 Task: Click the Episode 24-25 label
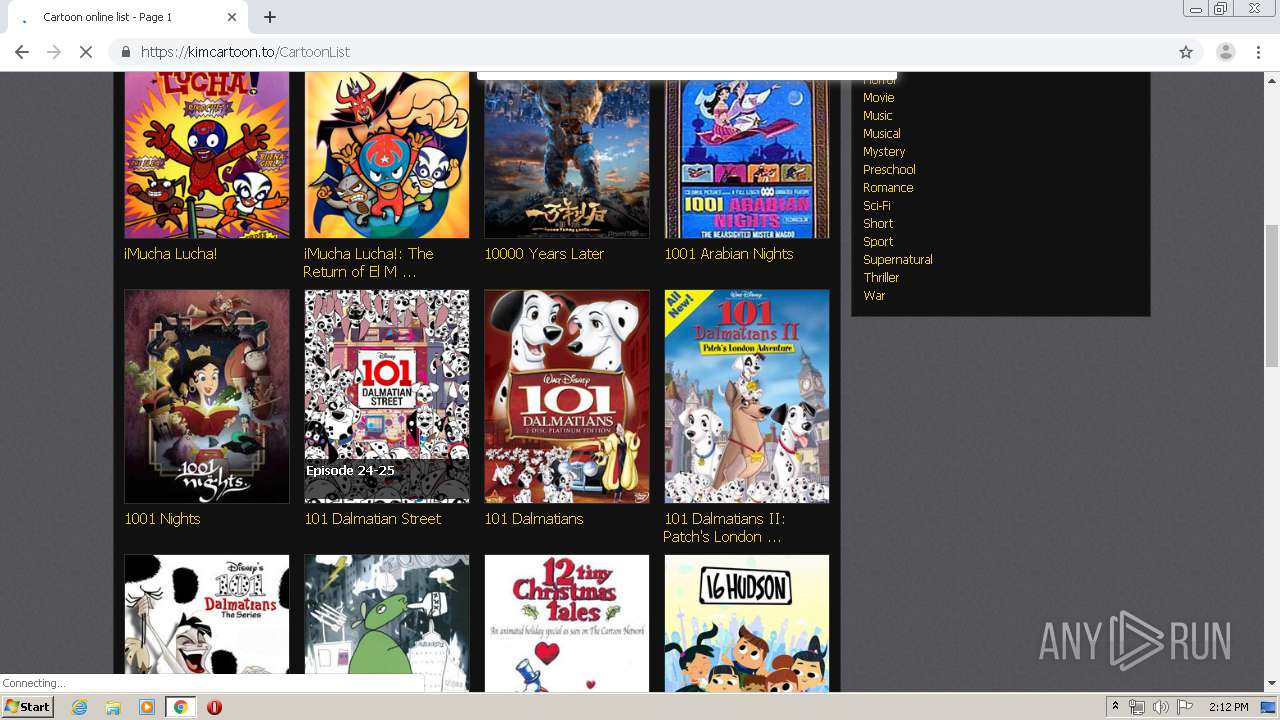(350, 470)
